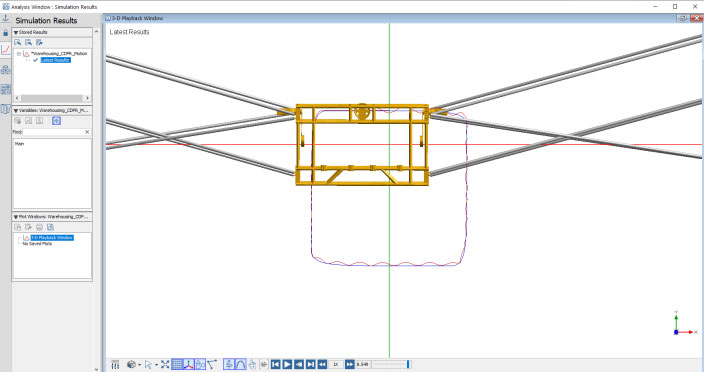Click the increase playback speed button
This screenshot has height=372, width=704.
point(349,364)
